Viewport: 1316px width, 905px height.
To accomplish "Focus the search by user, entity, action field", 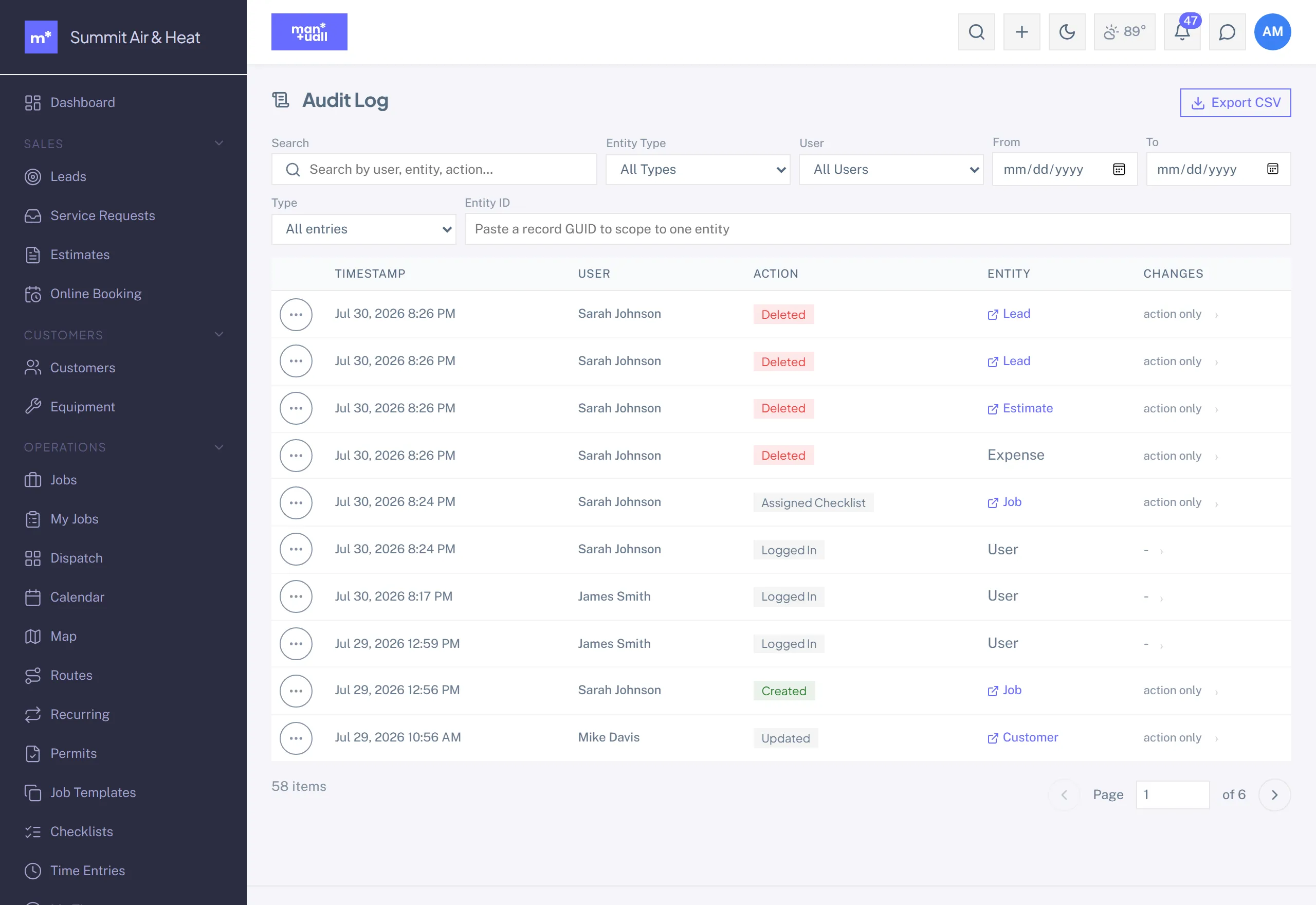I will [434, 170].
